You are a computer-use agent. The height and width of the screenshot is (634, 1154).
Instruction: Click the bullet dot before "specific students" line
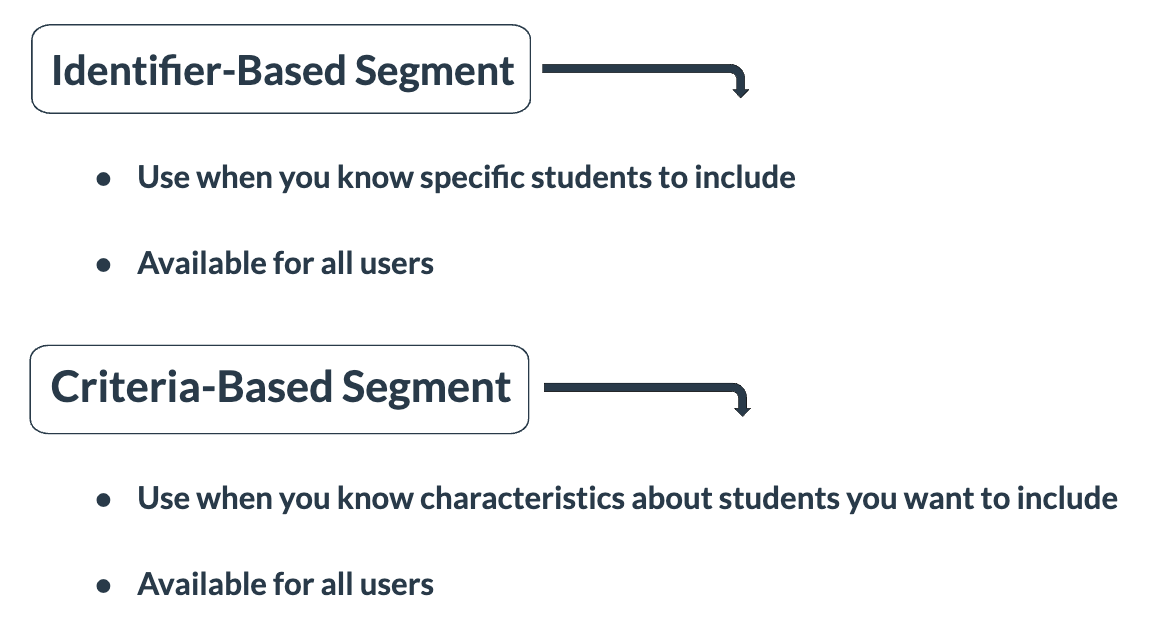pyautogui.click(x=103, y=180)
